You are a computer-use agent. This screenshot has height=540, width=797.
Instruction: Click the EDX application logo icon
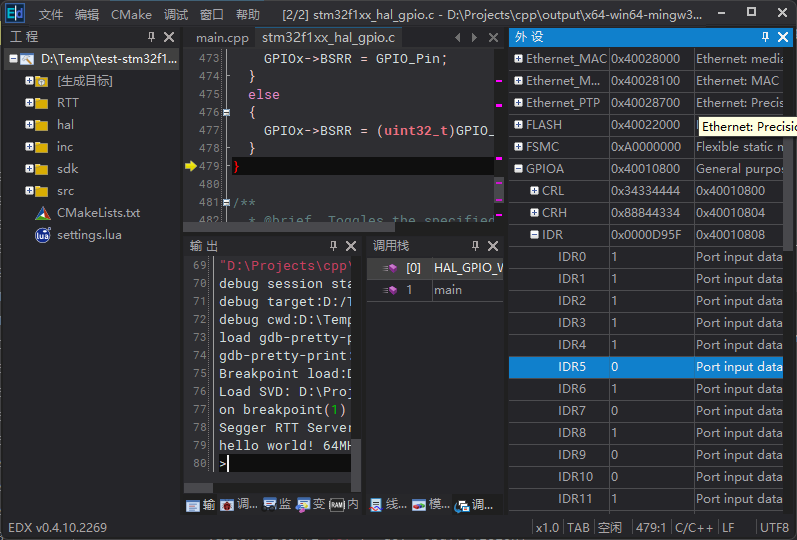[x=15, y=14]
